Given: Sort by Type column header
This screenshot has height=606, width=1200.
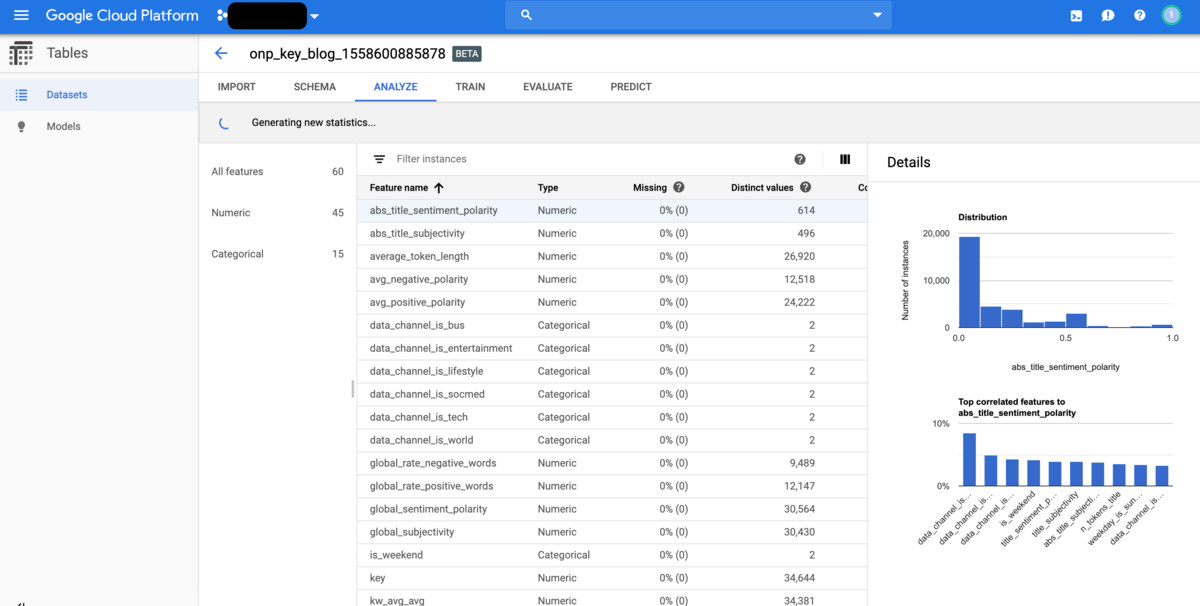Looking at the screenshot, I should pos(548,188).
